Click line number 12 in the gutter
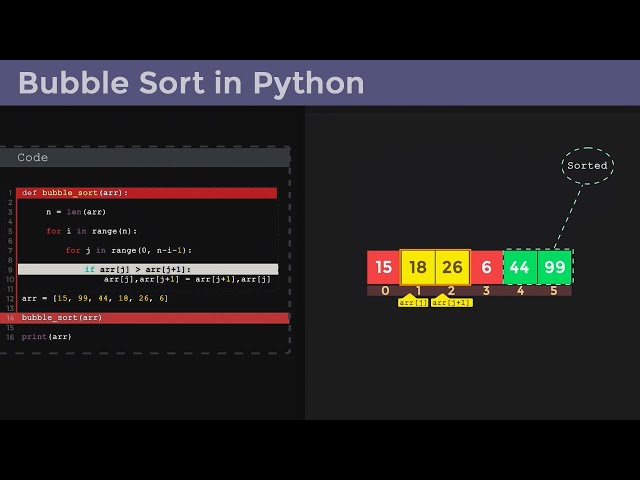 click(x=10, y=299)
